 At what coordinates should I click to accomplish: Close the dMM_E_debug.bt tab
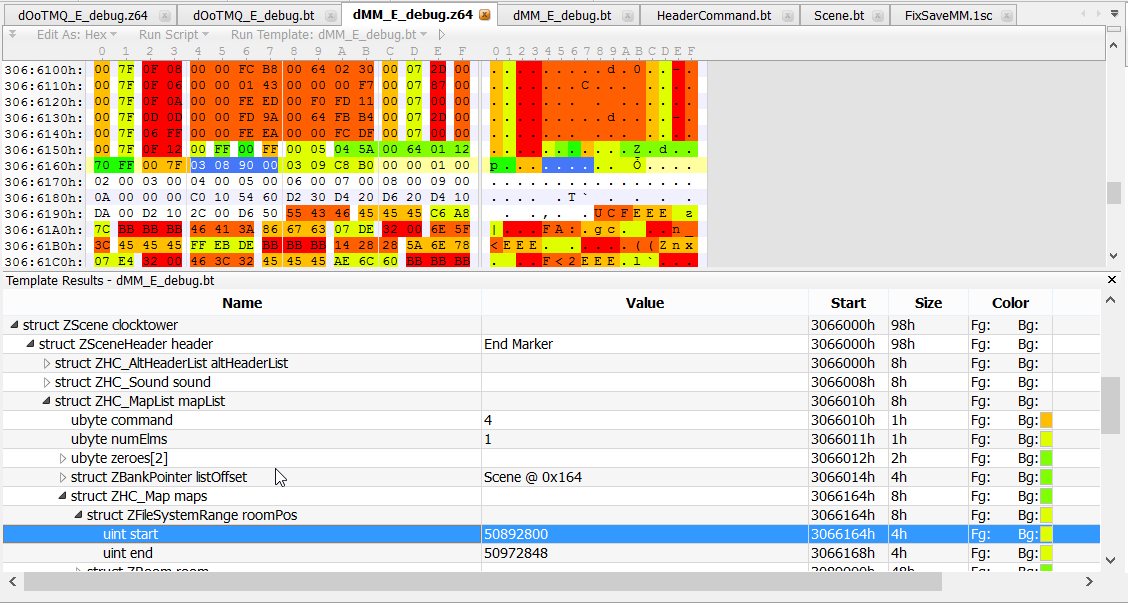click(627, 15)
